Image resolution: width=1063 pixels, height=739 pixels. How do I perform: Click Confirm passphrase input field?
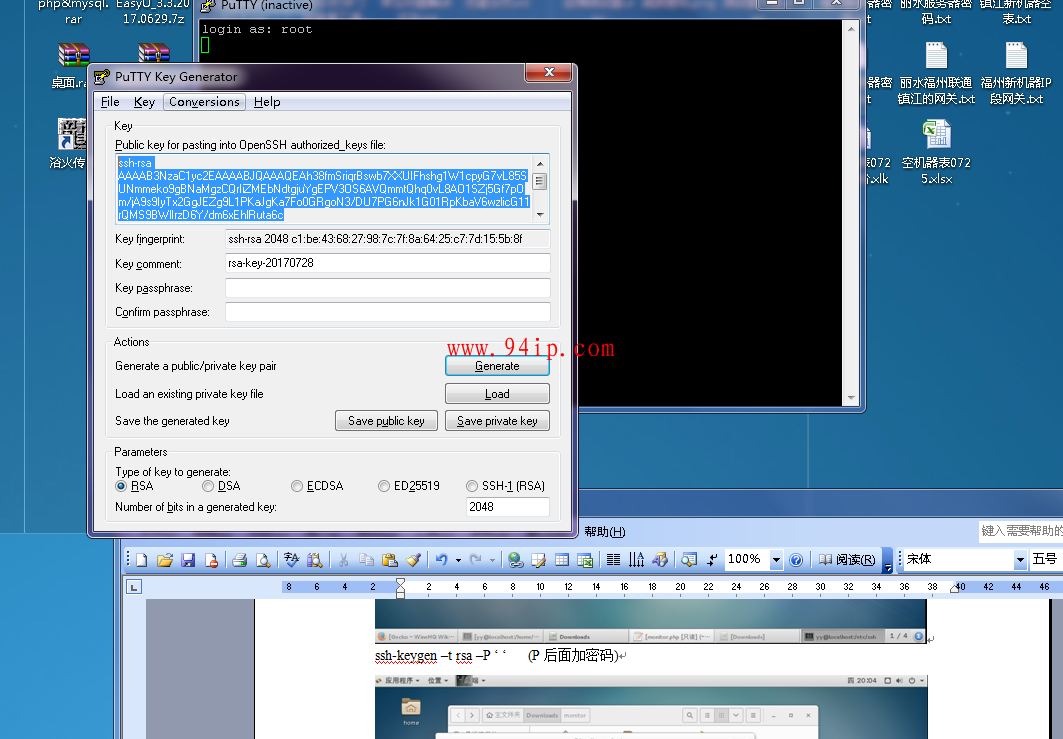tap(387, 312)
